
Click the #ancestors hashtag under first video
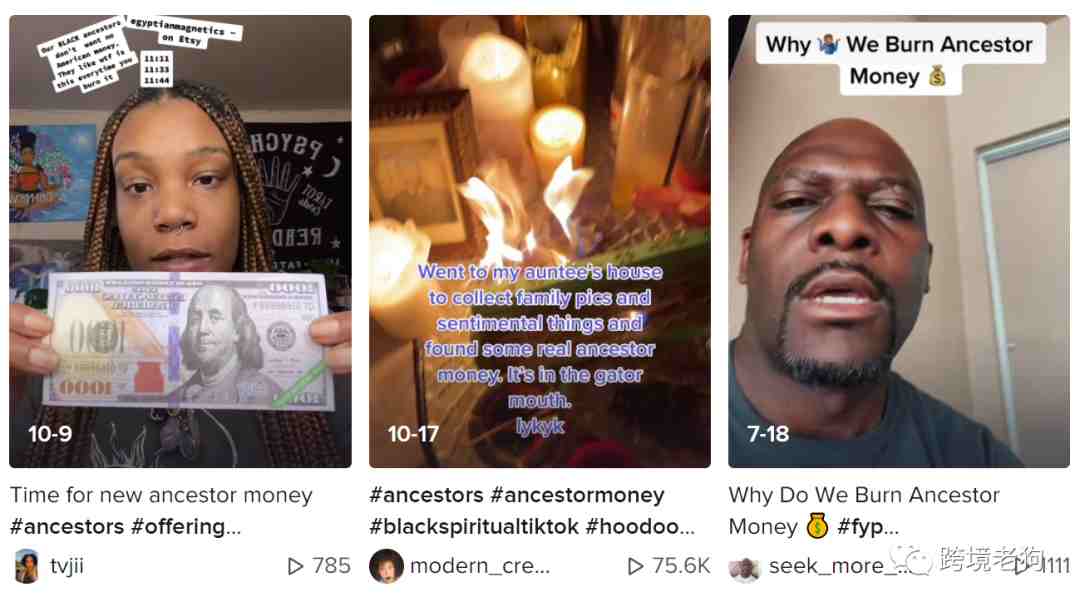coord(68,527)
